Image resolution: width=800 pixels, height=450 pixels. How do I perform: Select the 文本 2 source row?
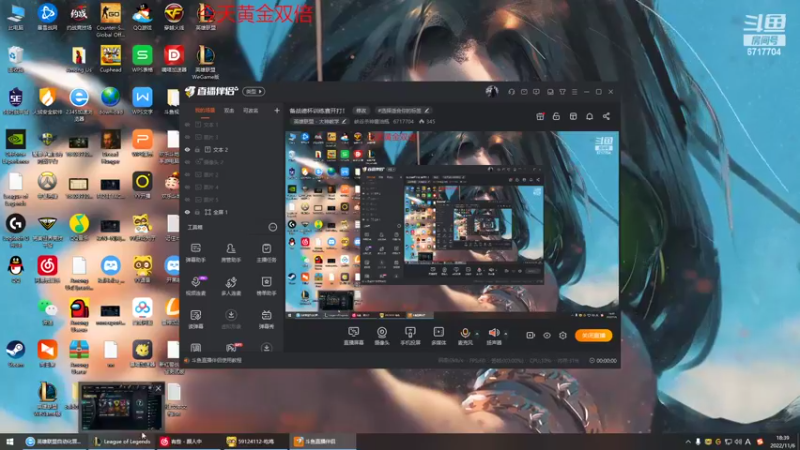click(x=231, y=149)
